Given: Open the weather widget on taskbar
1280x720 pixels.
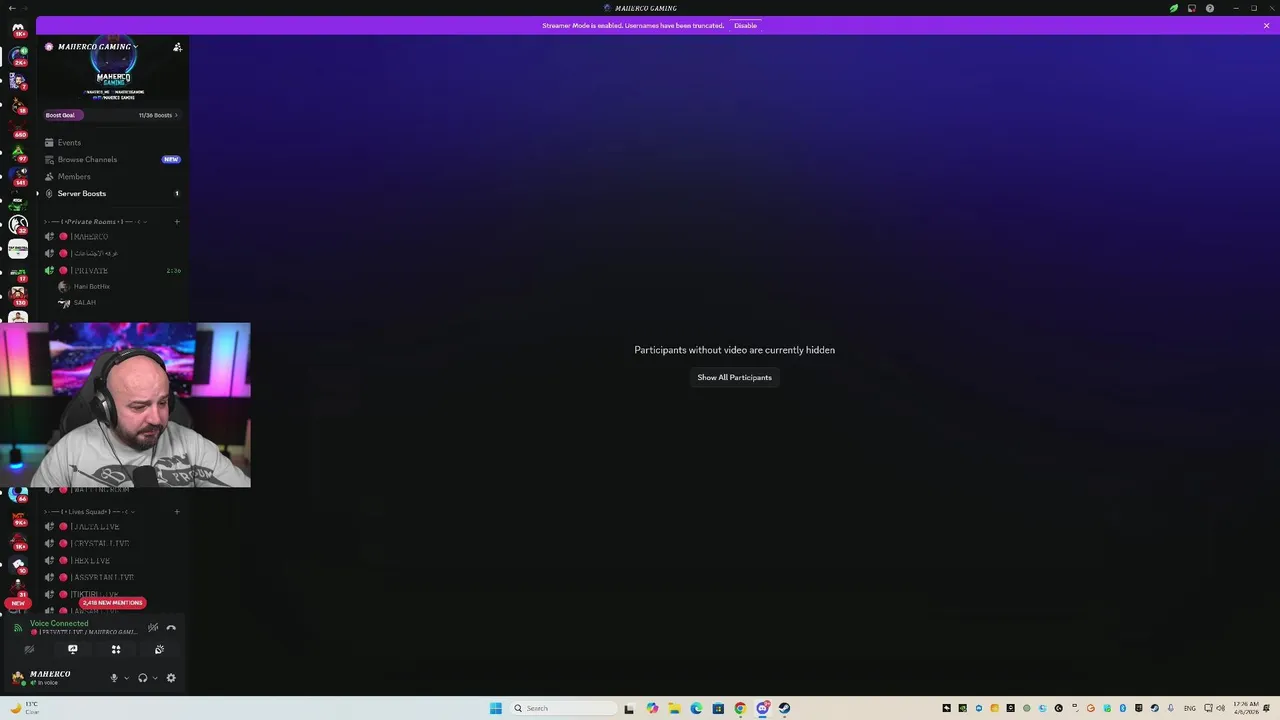Looking at the screenshot, I should [x=25, y=708].
